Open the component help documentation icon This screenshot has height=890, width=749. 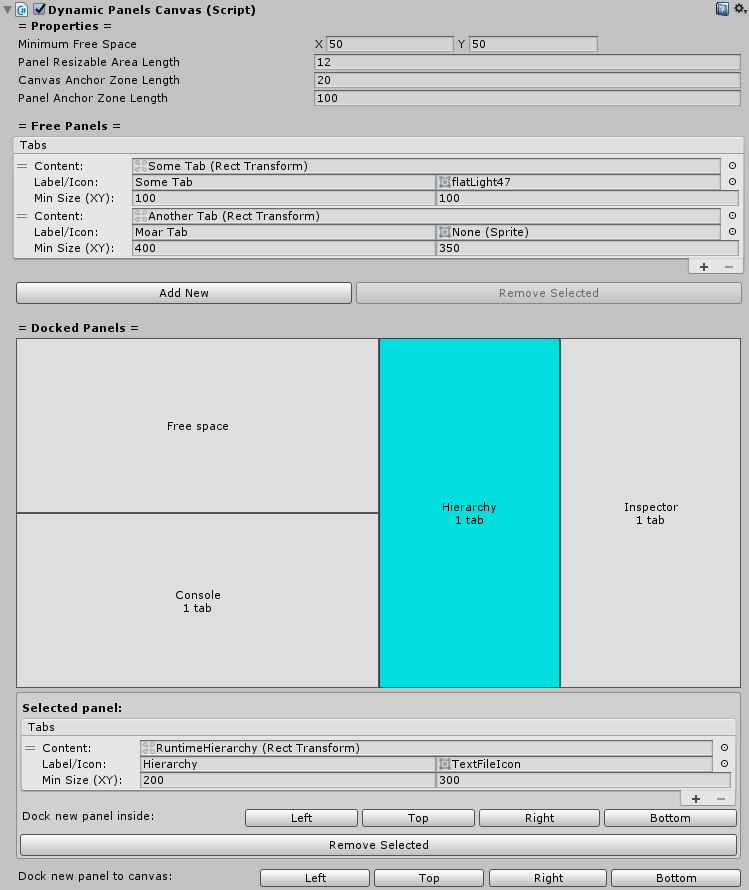tap(721, 9)
